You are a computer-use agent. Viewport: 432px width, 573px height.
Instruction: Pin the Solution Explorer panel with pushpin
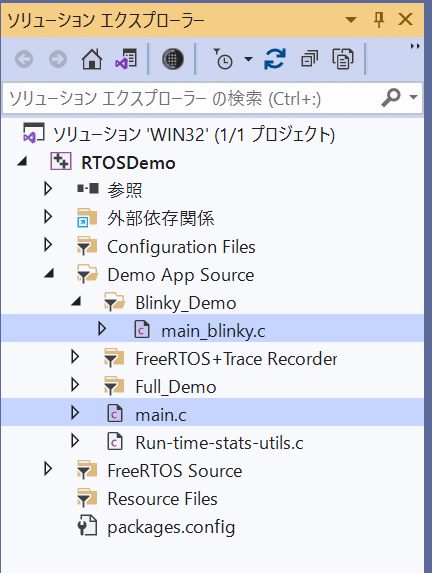[x=379, y=19]
